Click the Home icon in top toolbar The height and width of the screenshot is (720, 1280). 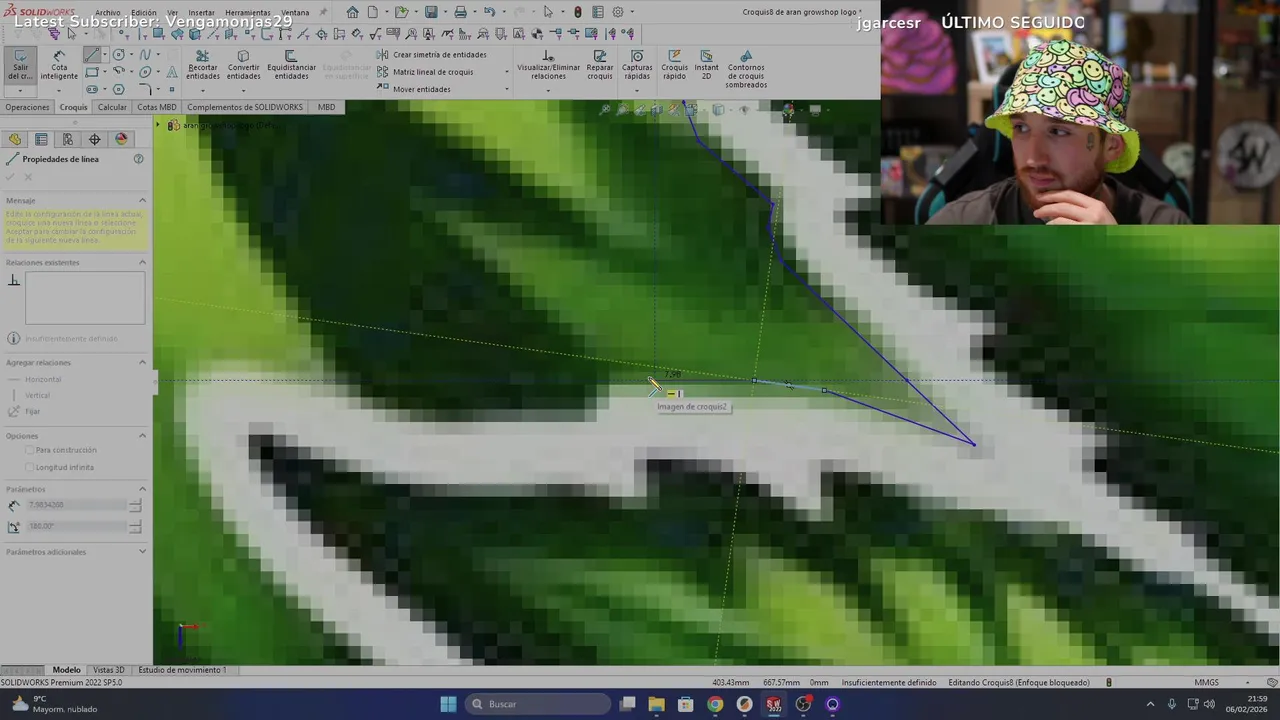coord(352,12)
